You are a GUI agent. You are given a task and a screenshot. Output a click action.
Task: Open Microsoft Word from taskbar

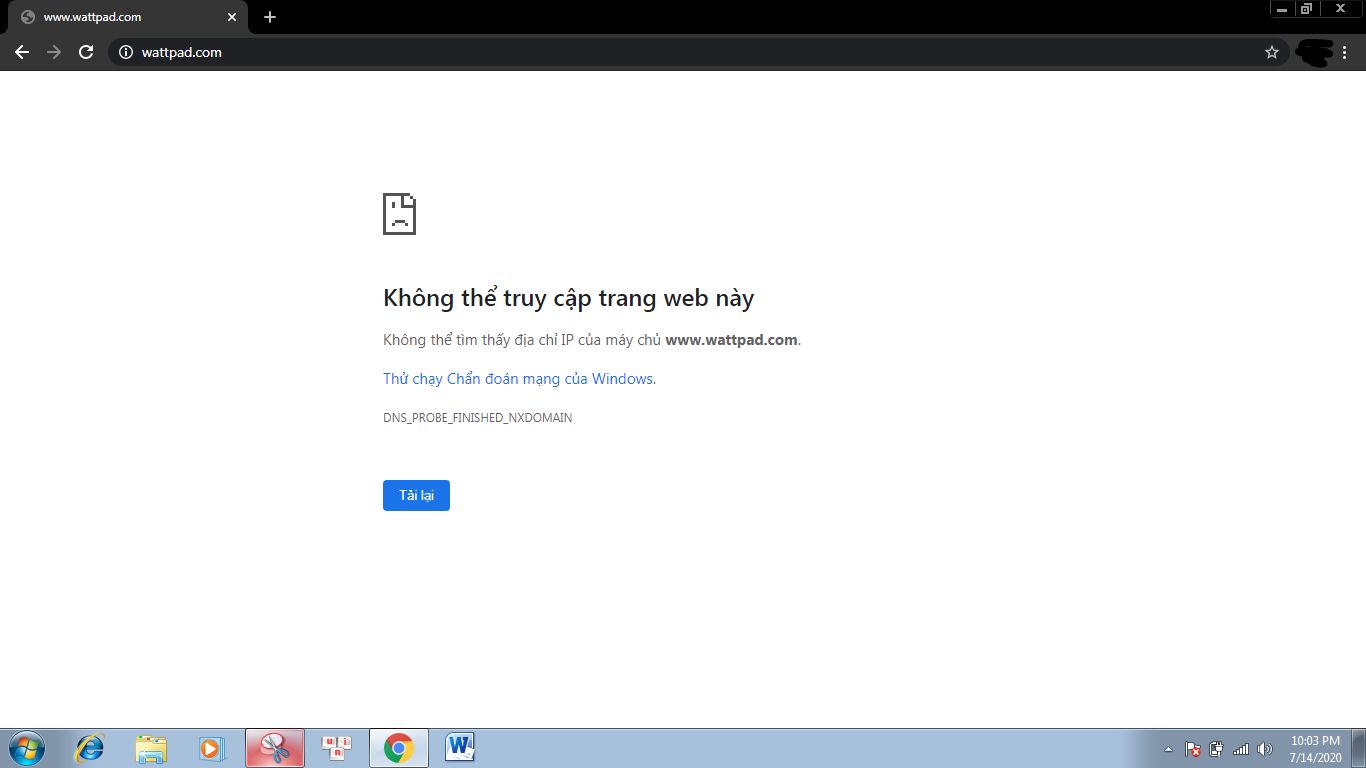click(460, 748)
